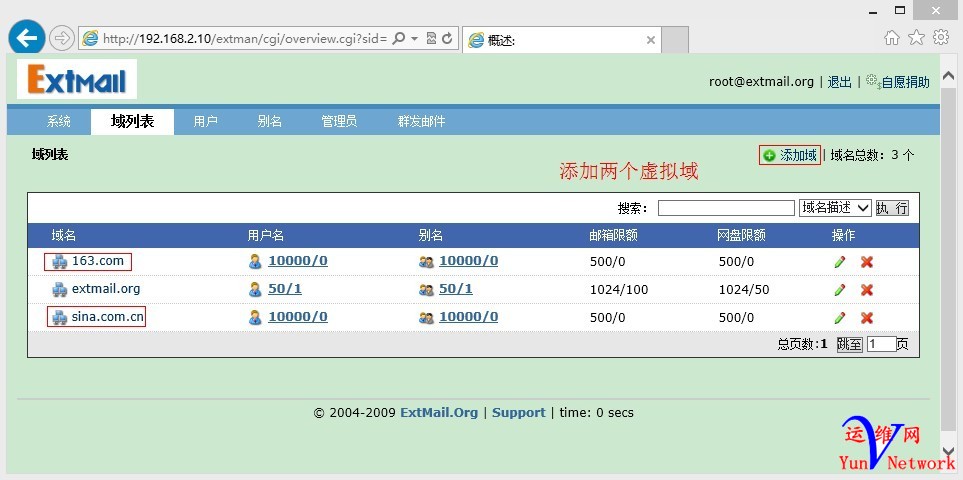The width and height of the screenshot is (963, 480).
Task: Open 自愿捐助 donation link
Action: 905,82
